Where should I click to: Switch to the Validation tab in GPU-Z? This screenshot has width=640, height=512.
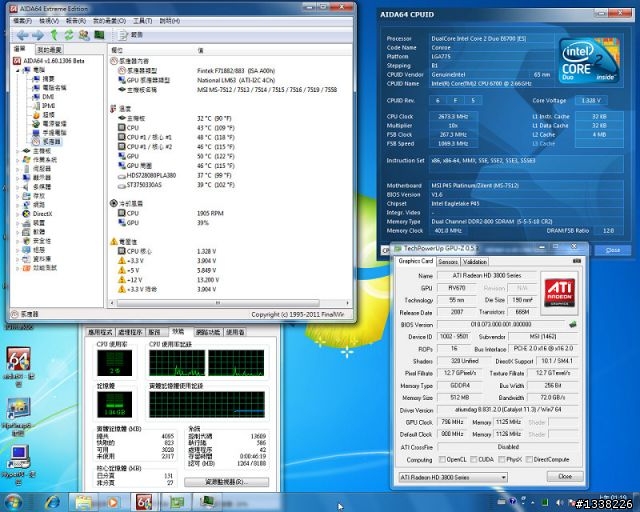point(474,262)
